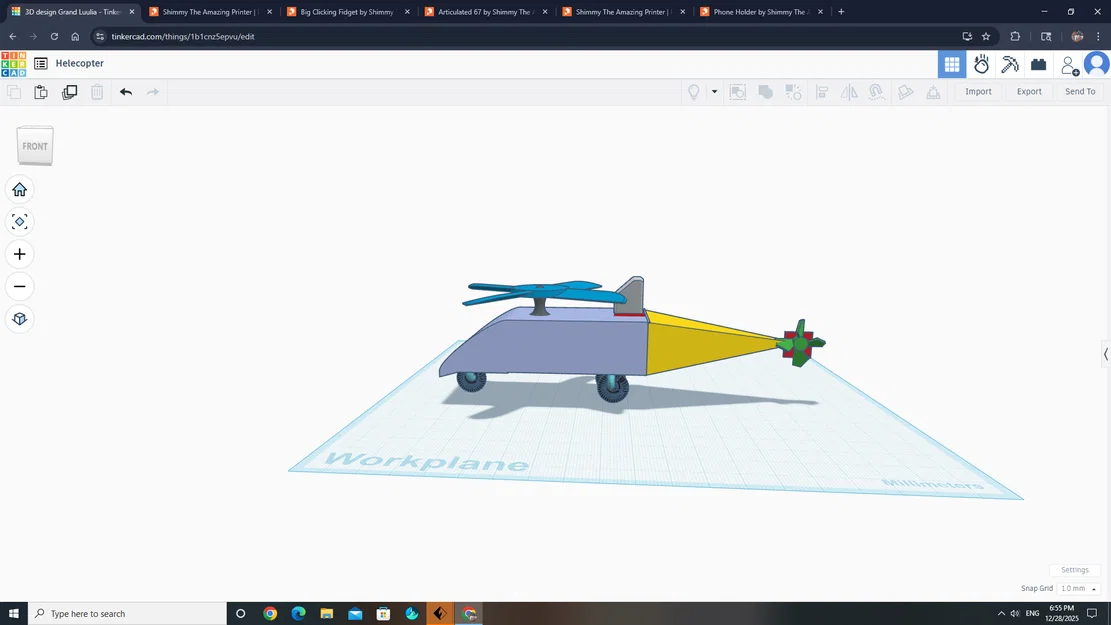
Task: Open the user profile avatar
Action: (x=1097, y=64)
